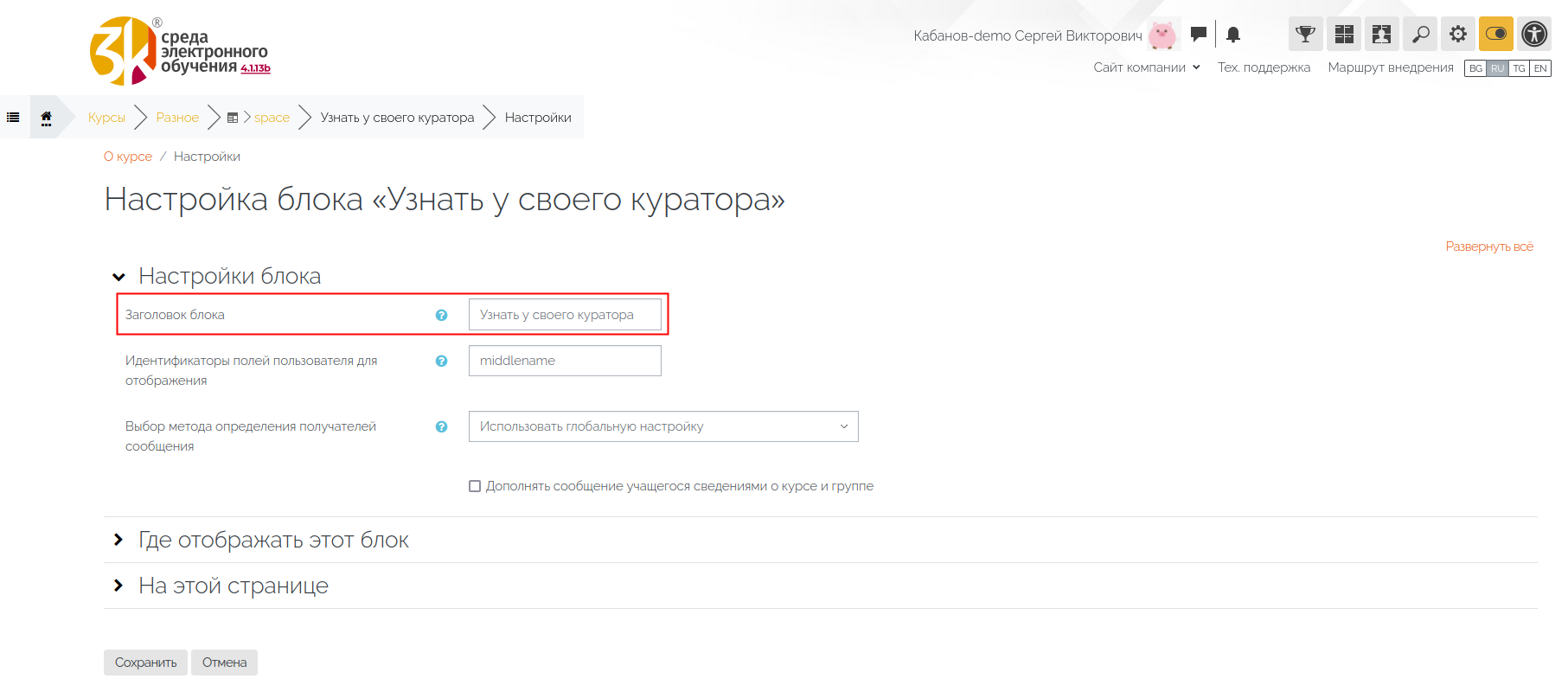Click the Развернуть всё link
Screen dimensions: 1568x698
[1488, 247]
